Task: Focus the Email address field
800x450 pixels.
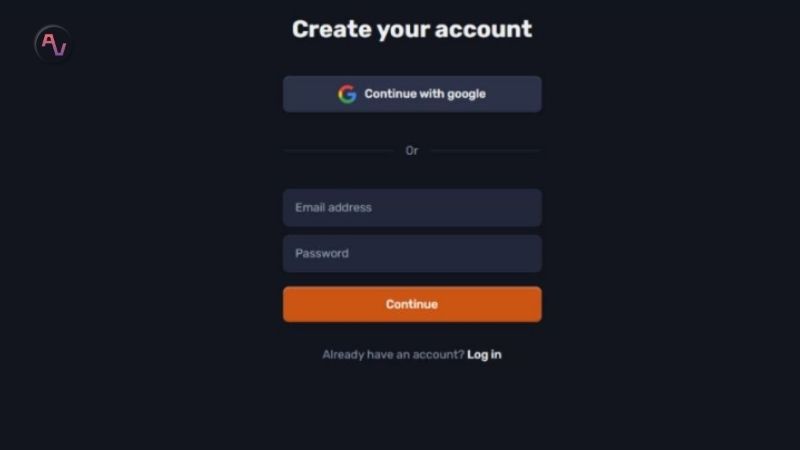Action: tap(412, 208)
